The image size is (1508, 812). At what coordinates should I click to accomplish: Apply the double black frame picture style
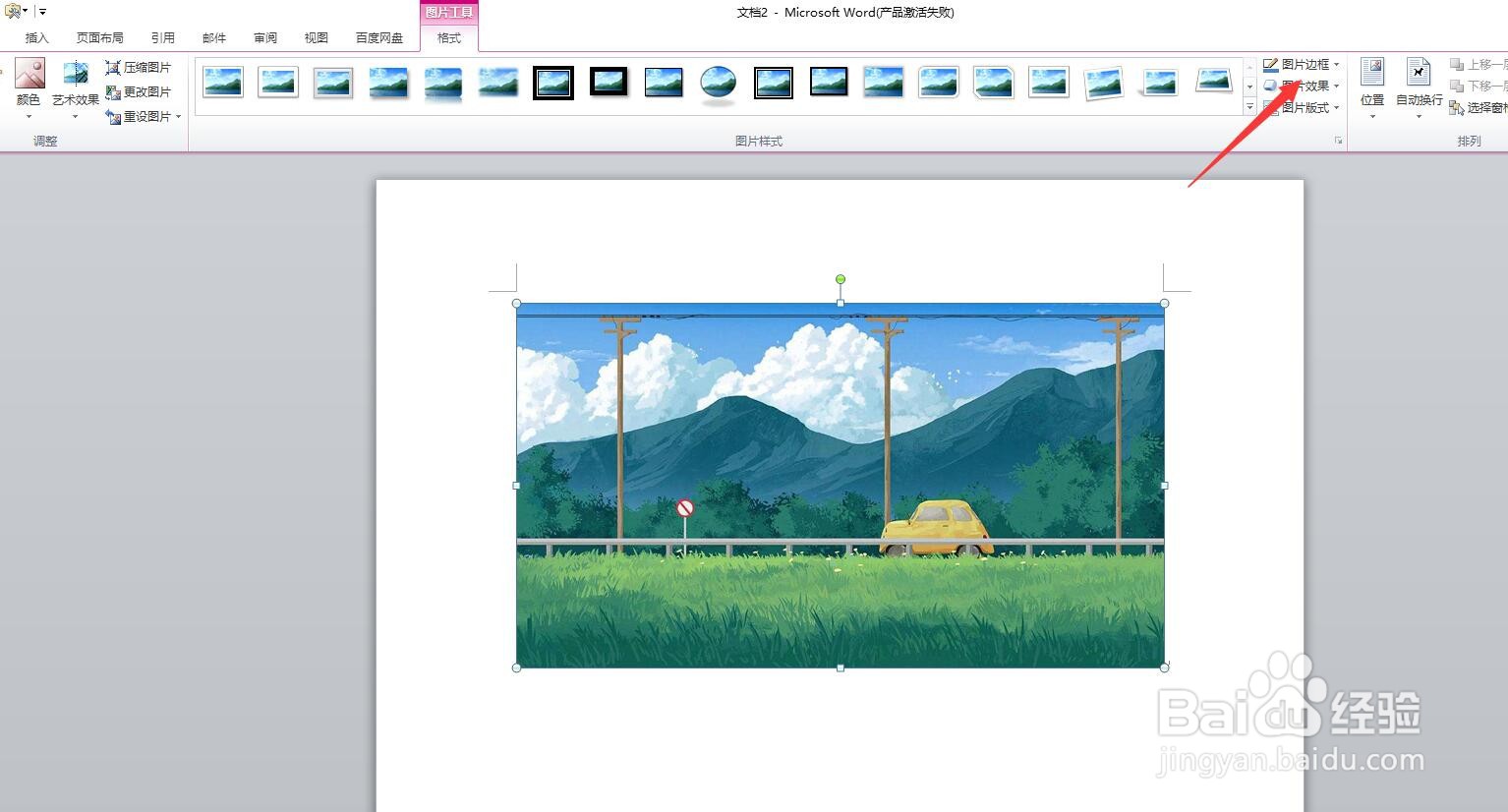pyautogui.click(x=553, y=83)
